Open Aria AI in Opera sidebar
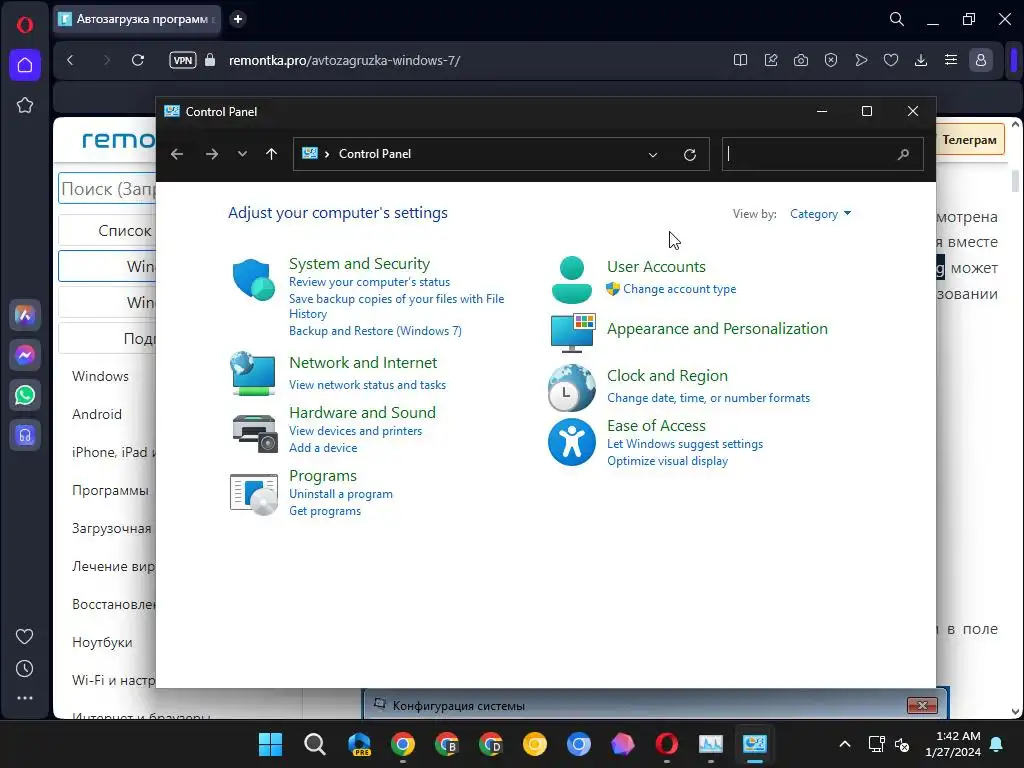 [x=25, y=315]
